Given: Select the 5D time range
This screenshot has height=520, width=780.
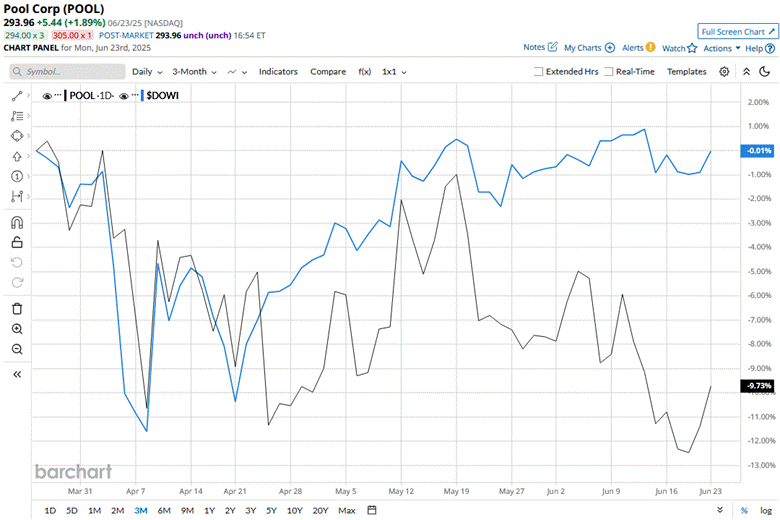Looking at the screenshot, I should (x=72, y=511).
